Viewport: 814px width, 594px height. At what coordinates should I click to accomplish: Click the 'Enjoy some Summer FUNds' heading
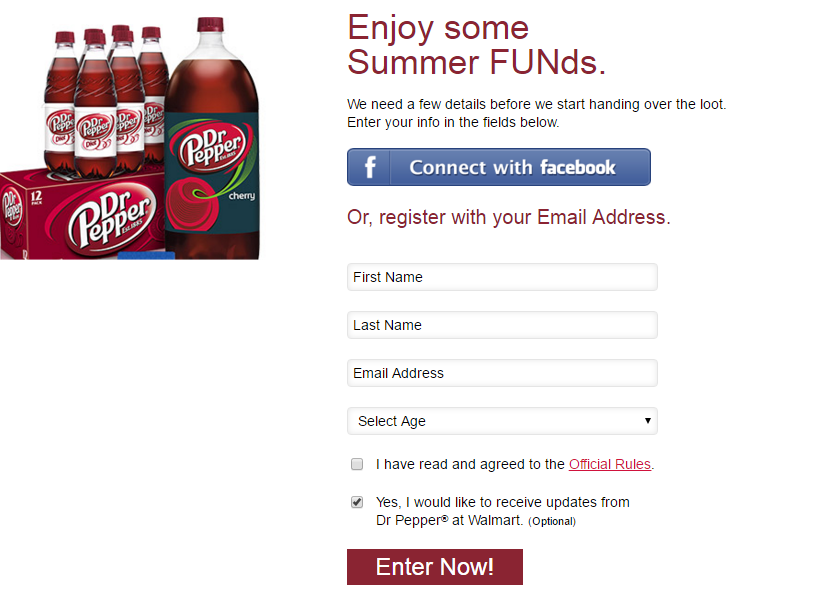click(476, 45)
